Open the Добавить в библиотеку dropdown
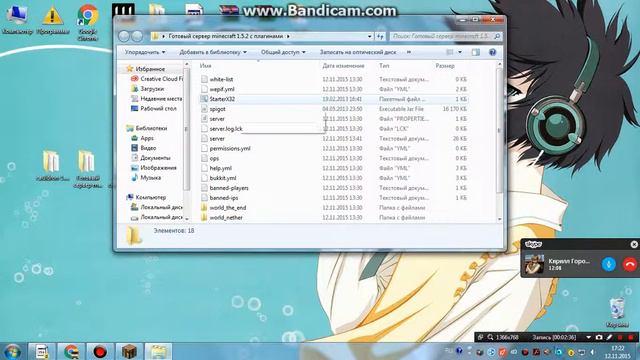 coord(213,52)
